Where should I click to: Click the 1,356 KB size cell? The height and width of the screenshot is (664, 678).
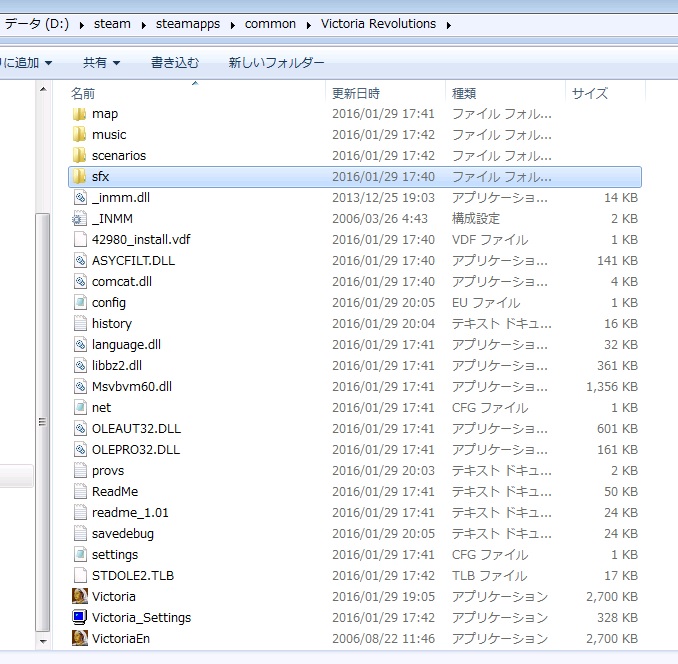[x=612, y=386]
